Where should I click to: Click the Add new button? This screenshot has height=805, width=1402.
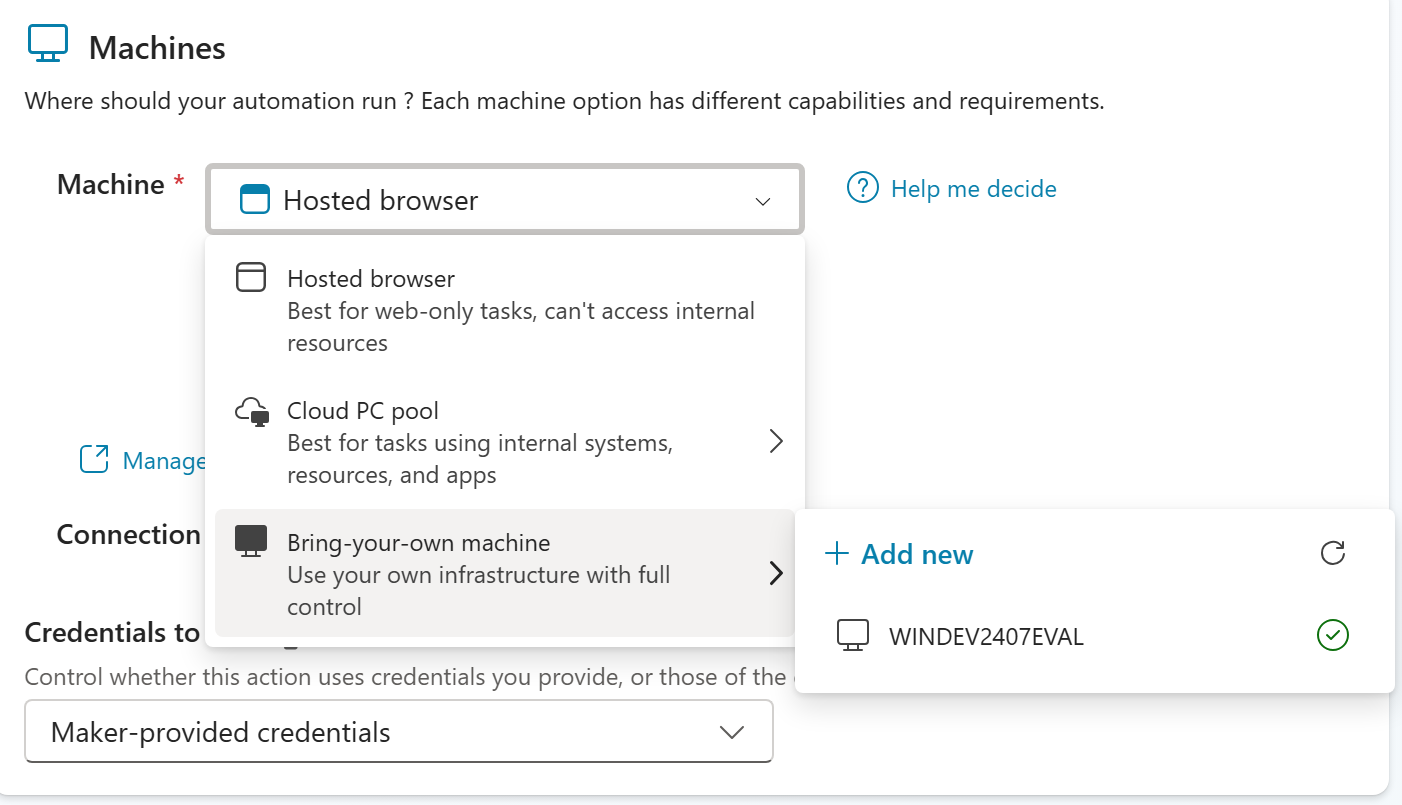[916, 554]
